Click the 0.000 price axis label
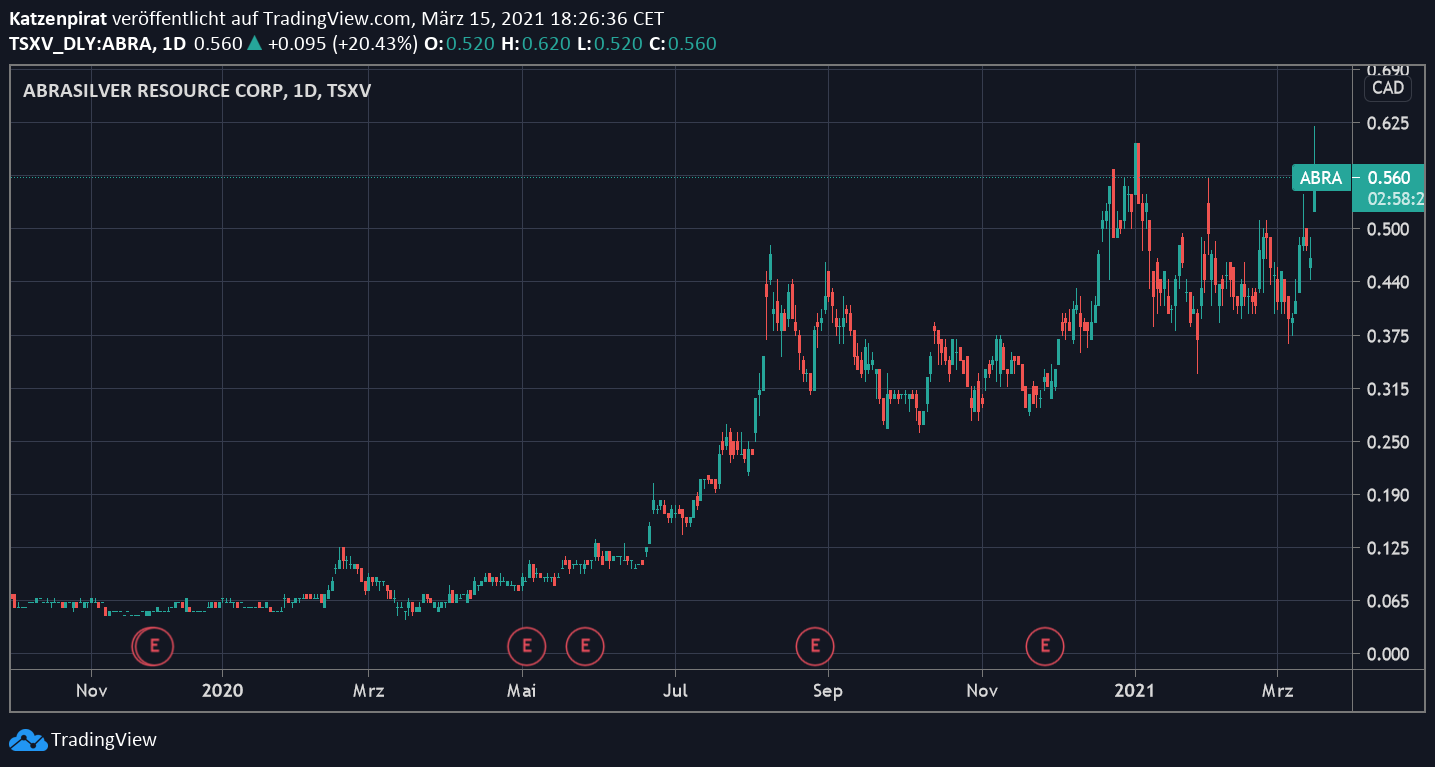The image size is (1435, 767). coord(1389,654)
